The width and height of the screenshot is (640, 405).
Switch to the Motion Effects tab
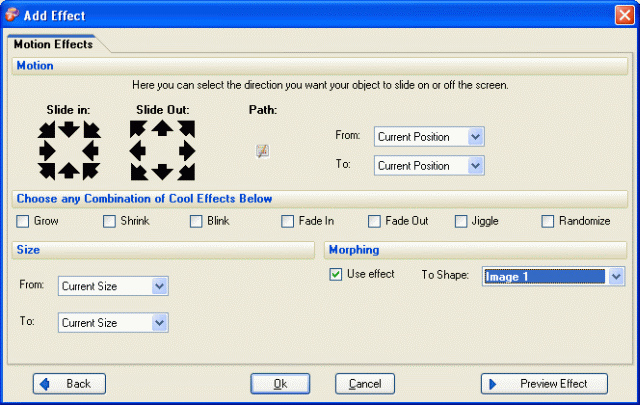[x=53, y=44]
